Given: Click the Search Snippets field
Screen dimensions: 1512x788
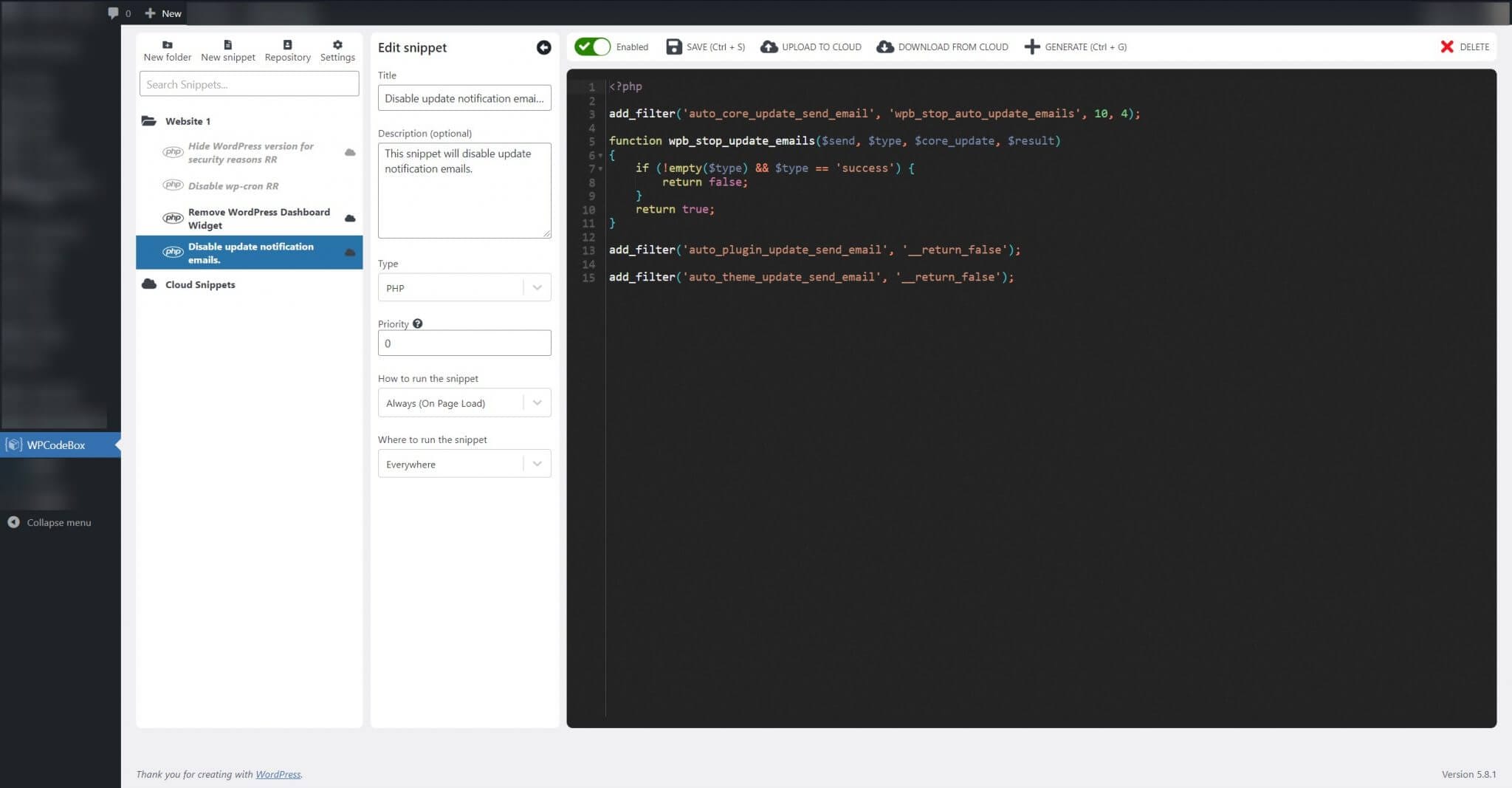Looking at the screenshot, I should (x=249, y=83).
